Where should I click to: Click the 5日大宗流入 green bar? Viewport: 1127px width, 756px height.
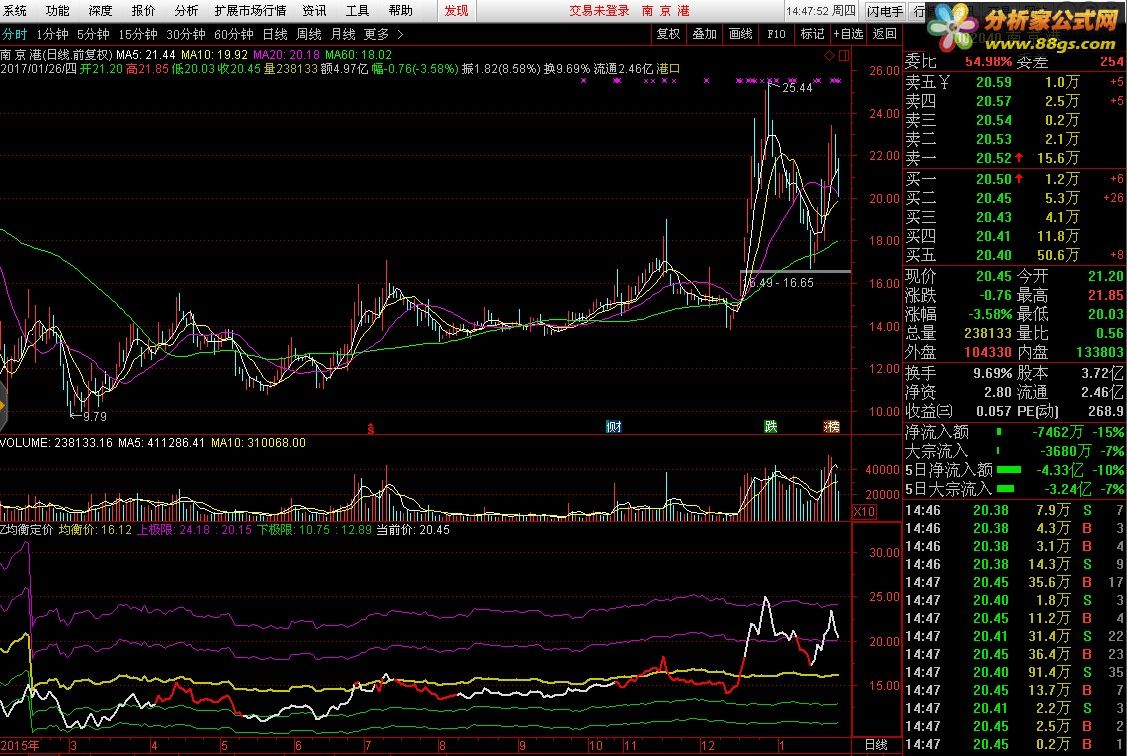1006,489
